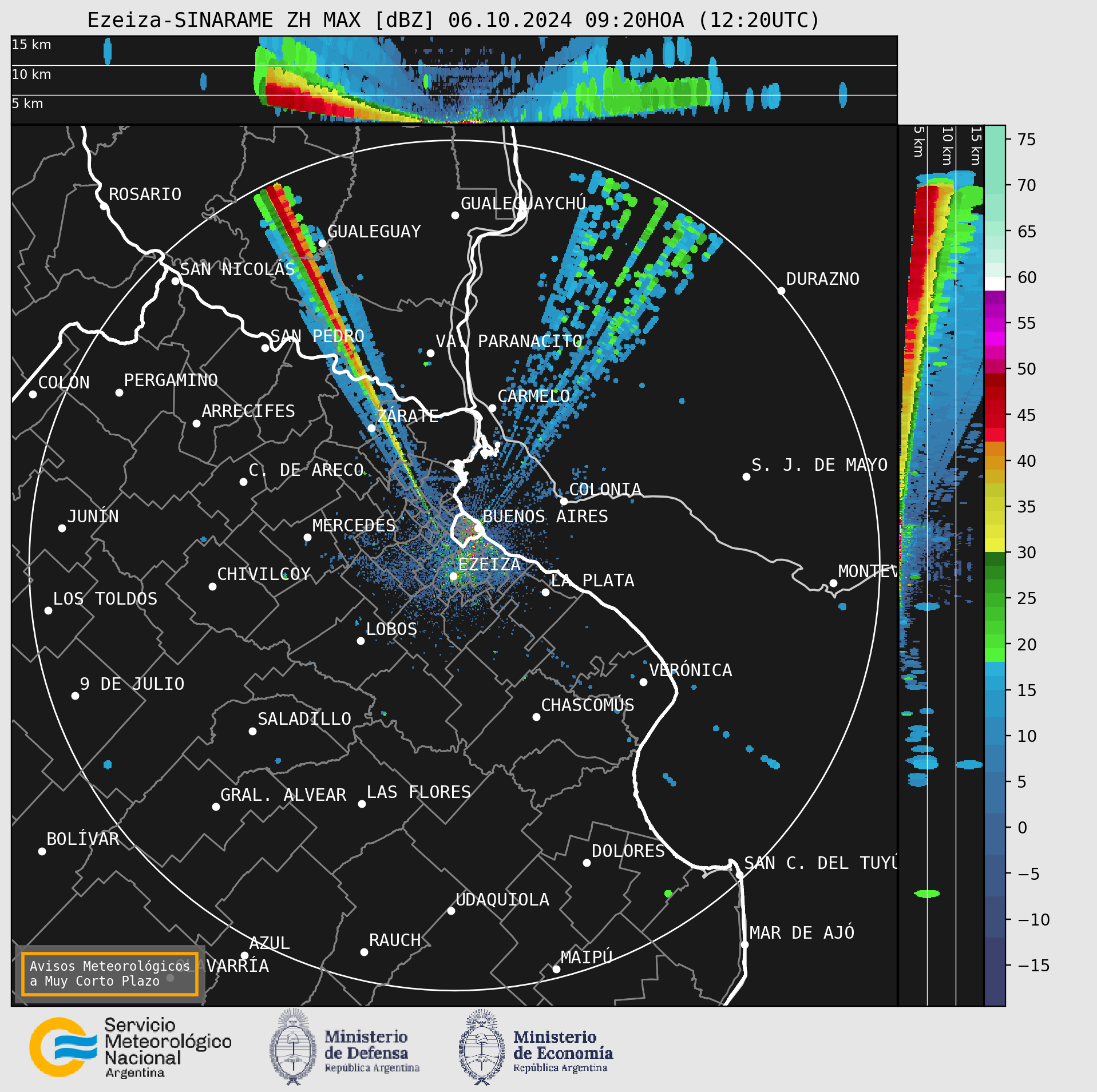Click the Junín location dot
This screenshot has height=1092, width=1097.
point(62,528)
